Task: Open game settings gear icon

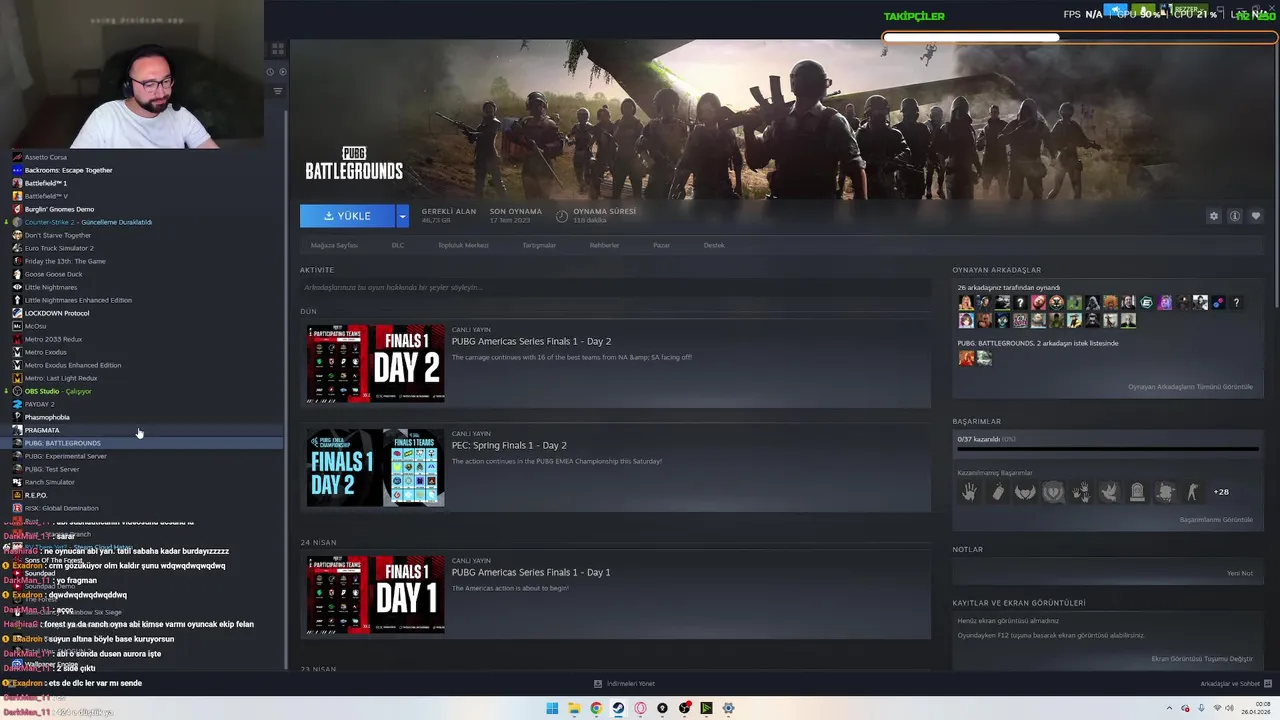Action: click(1214, 216)
